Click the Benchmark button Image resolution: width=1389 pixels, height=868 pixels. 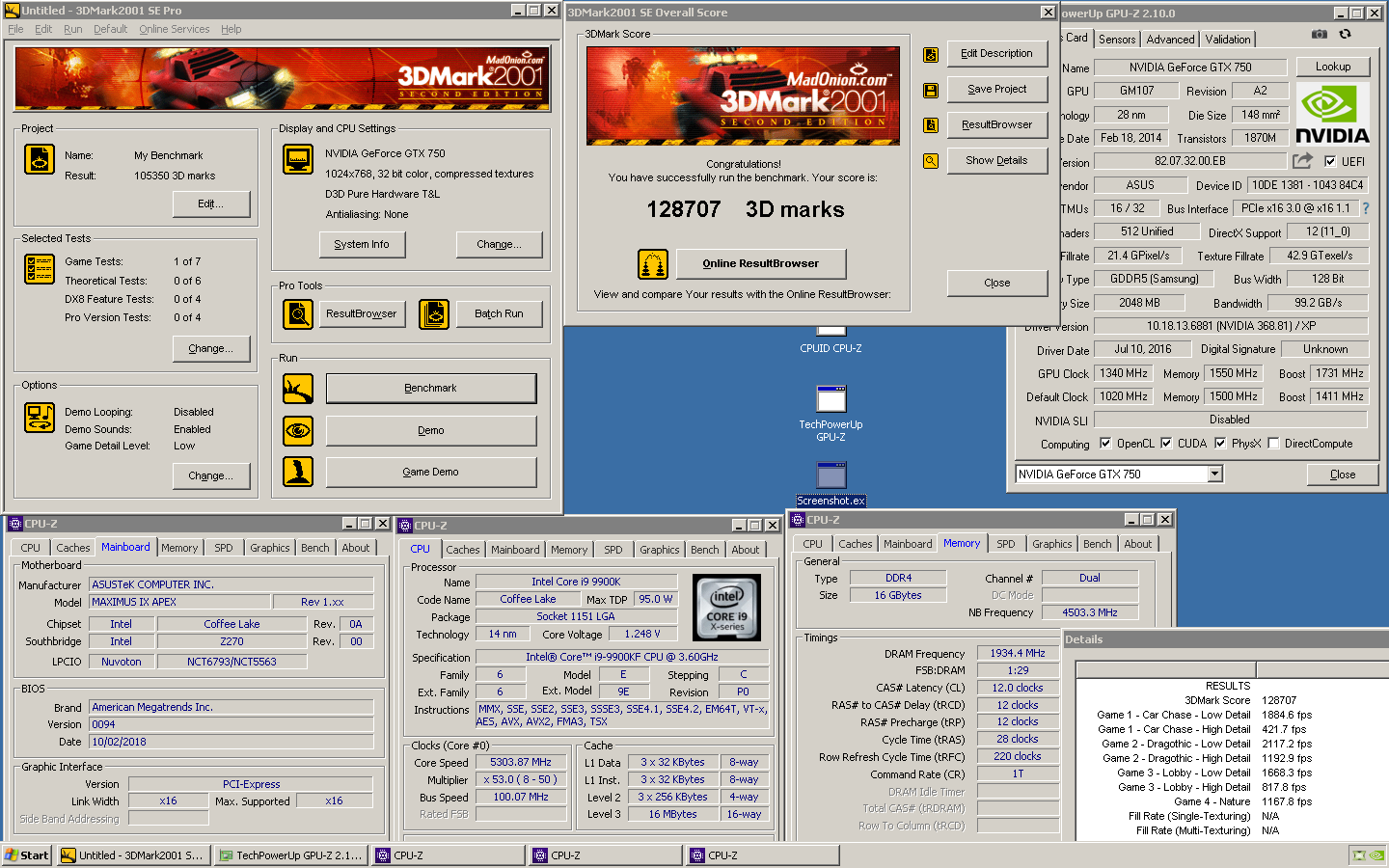(431, 388)
